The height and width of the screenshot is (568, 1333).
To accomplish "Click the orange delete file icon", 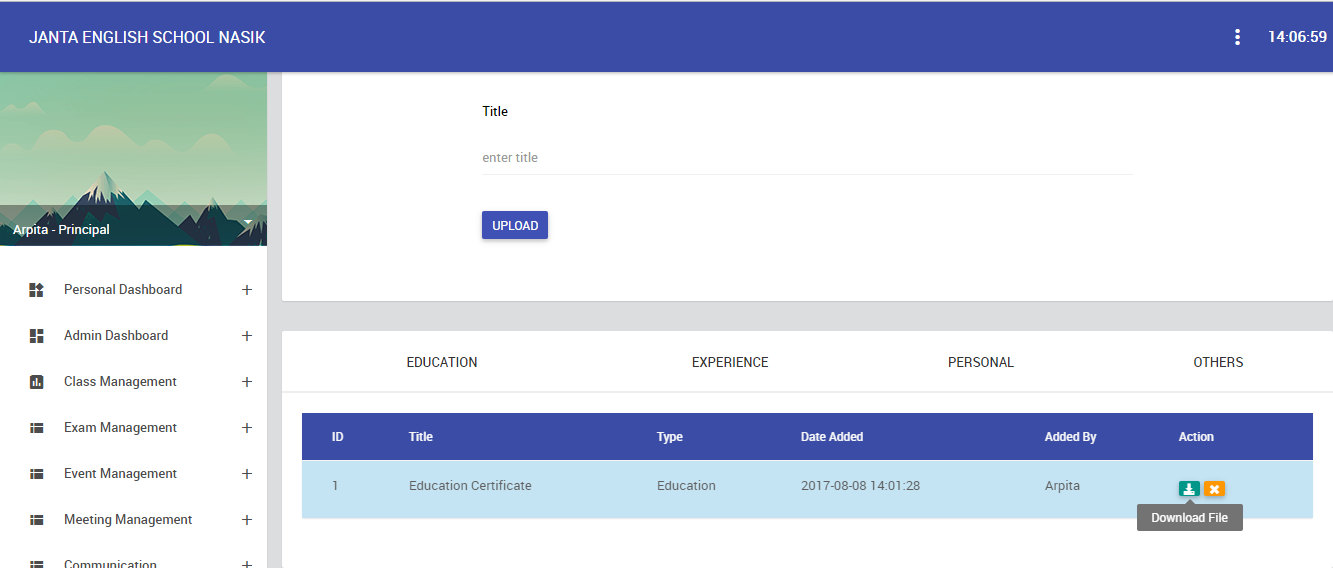I will pos(1214,489).
